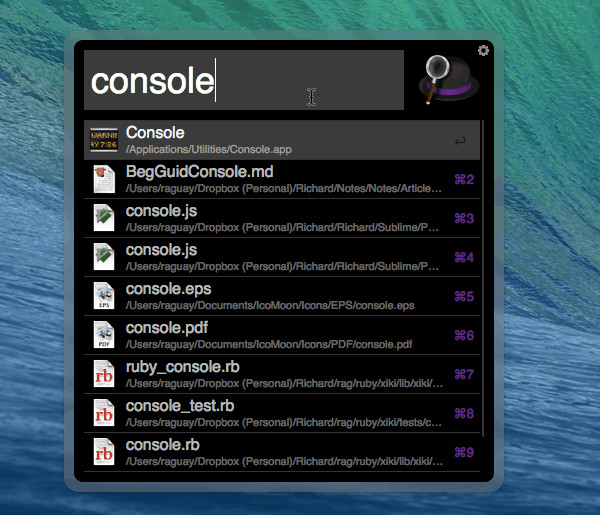
Task: Select the console.pdf file name
Action: click(x=167, y=328)
